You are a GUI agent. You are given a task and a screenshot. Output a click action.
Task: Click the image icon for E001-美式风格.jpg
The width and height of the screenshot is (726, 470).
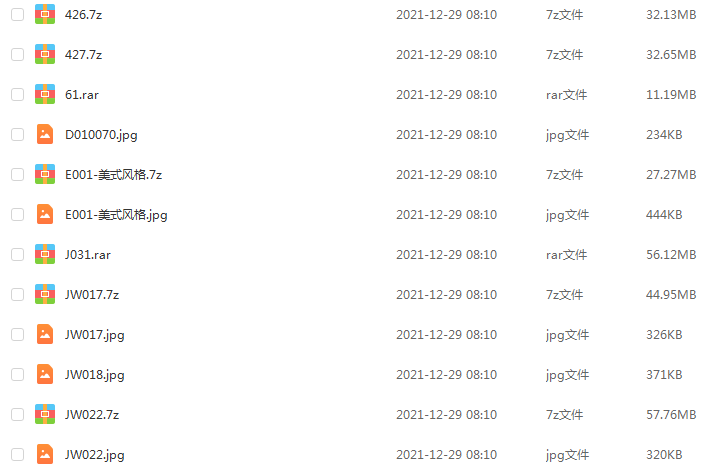(x=45, y=214)
